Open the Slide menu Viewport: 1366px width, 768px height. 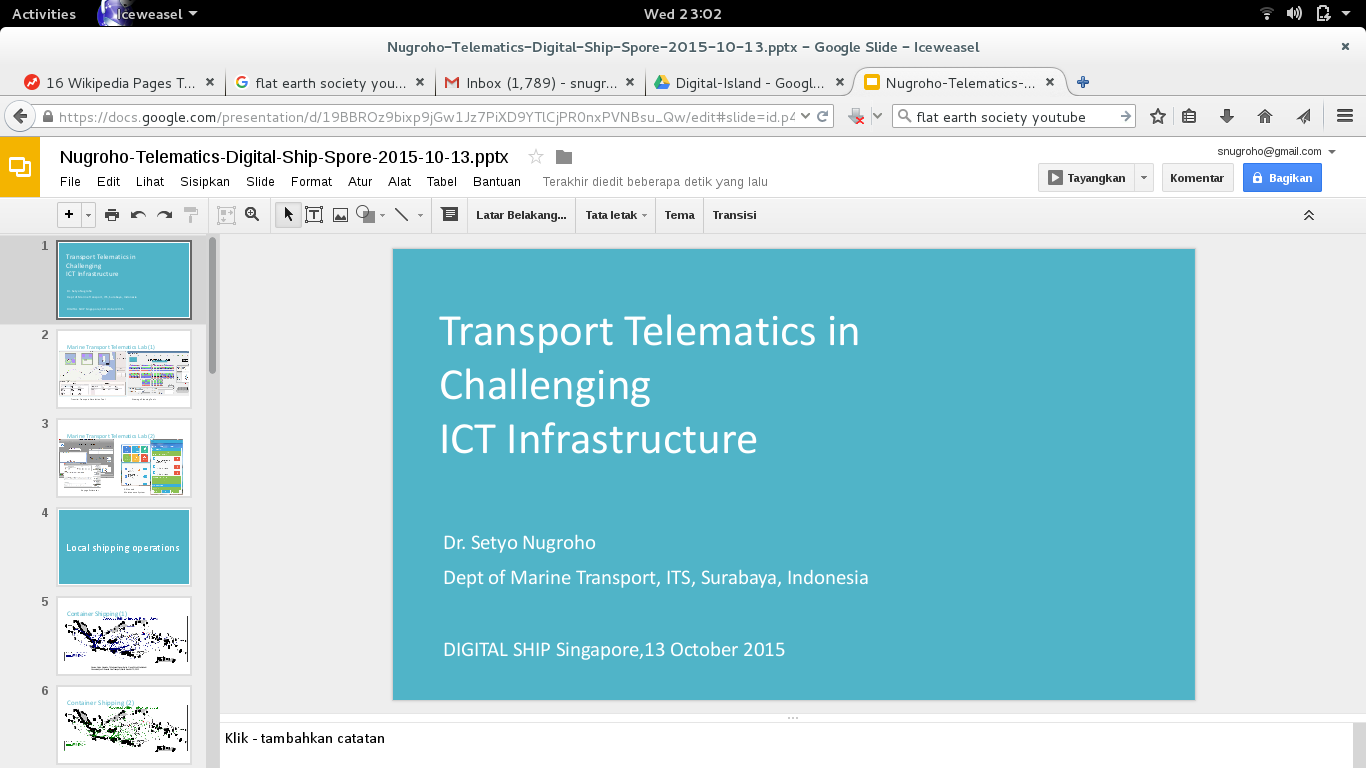[x=260, y=182]
